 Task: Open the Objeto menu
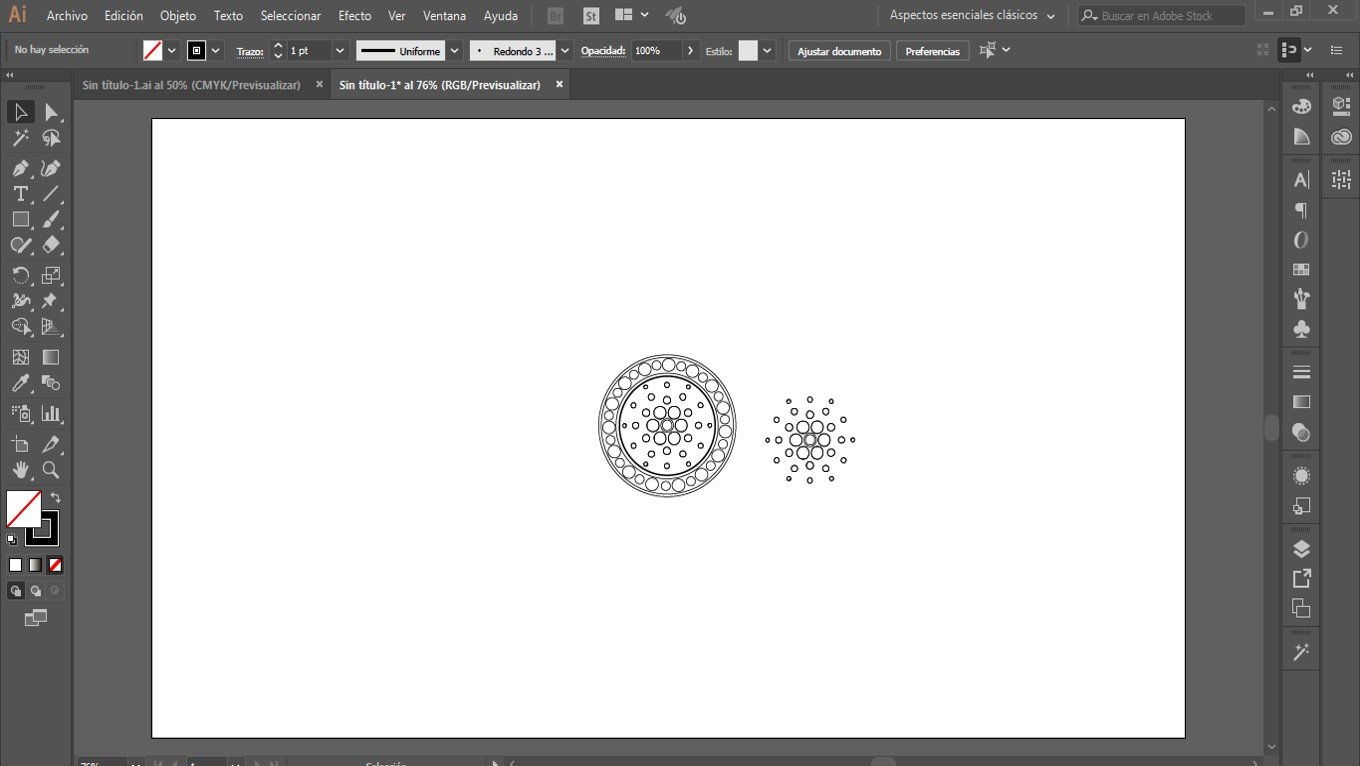[178, 16]
